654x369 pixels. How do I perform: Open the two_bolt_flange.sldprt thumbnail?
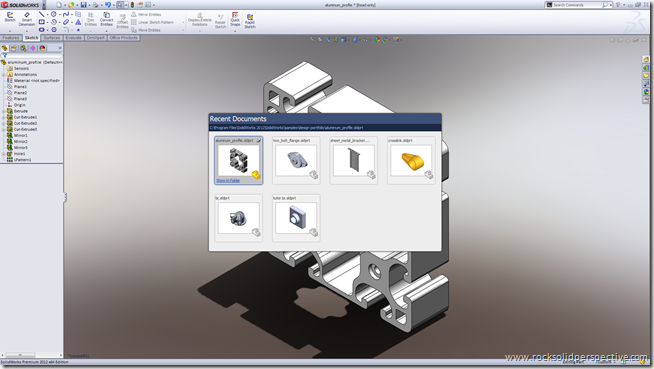pos(296,161)
